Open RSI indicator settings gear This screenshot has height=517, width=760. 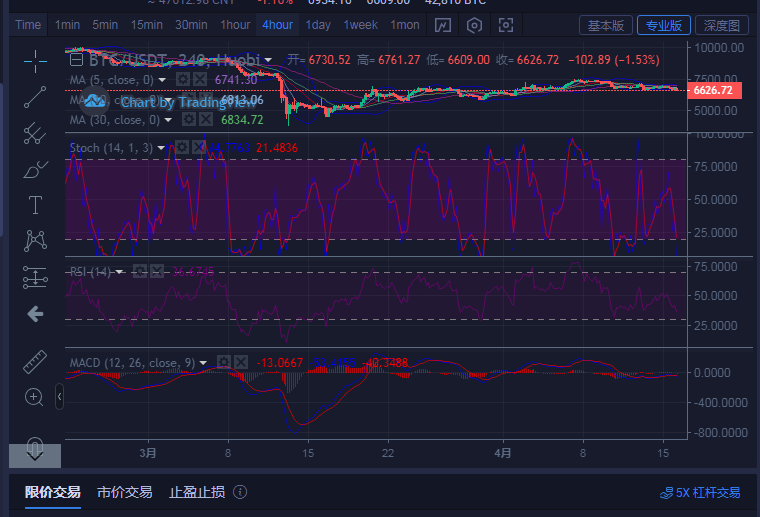[x=140, y=271]
